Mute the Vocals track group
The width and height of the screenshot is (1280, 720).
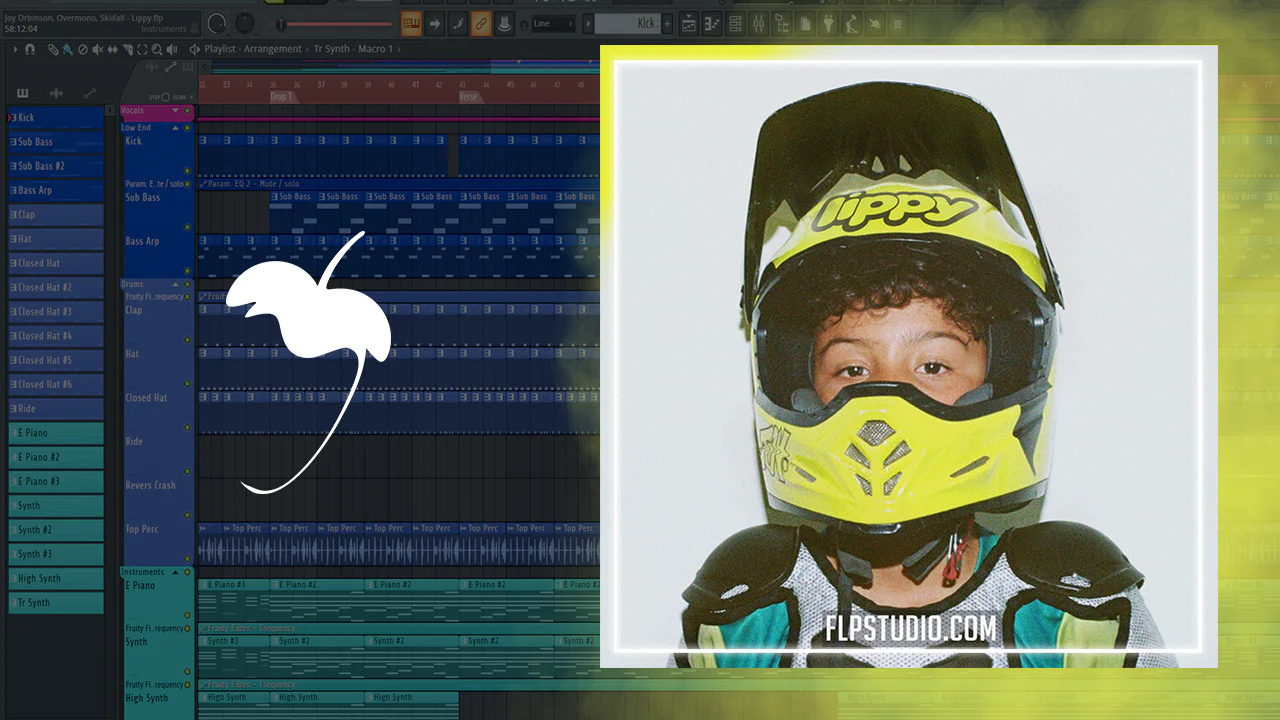(187, 111)
